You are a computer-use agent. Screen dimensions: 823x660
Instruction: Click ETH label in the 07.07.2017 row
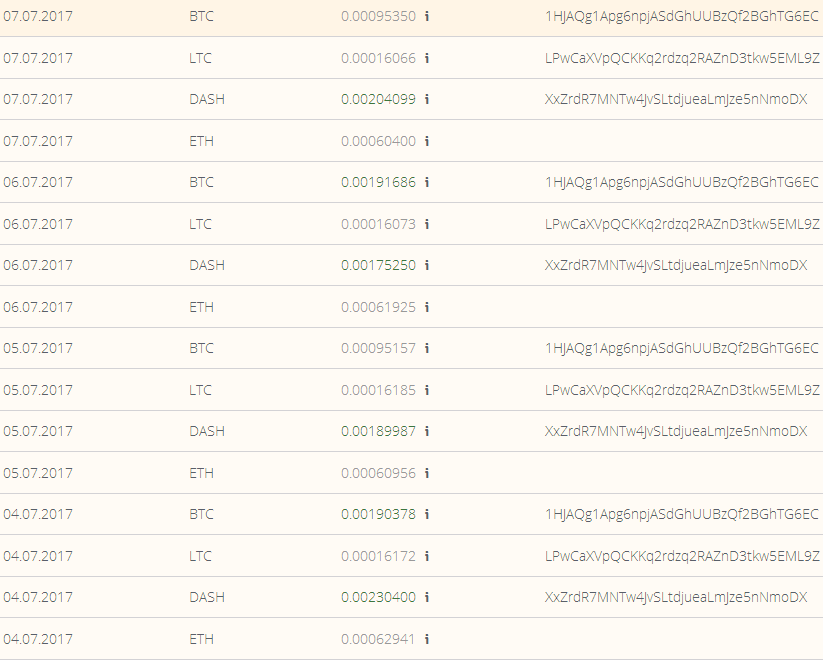202,141
